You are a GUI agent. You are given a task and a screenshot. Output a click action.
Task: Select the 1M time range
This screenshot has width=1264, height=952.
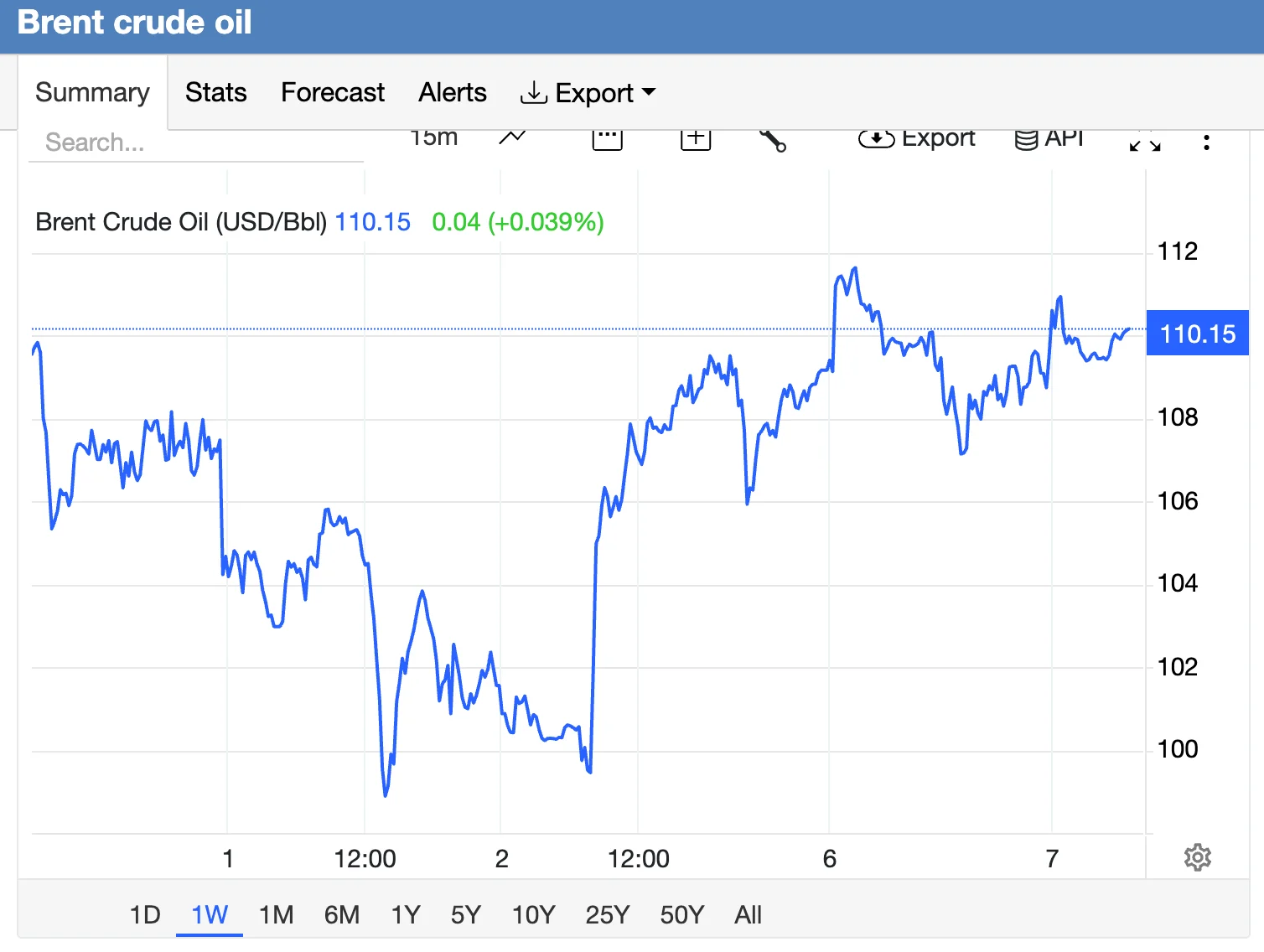coord(276,914)
